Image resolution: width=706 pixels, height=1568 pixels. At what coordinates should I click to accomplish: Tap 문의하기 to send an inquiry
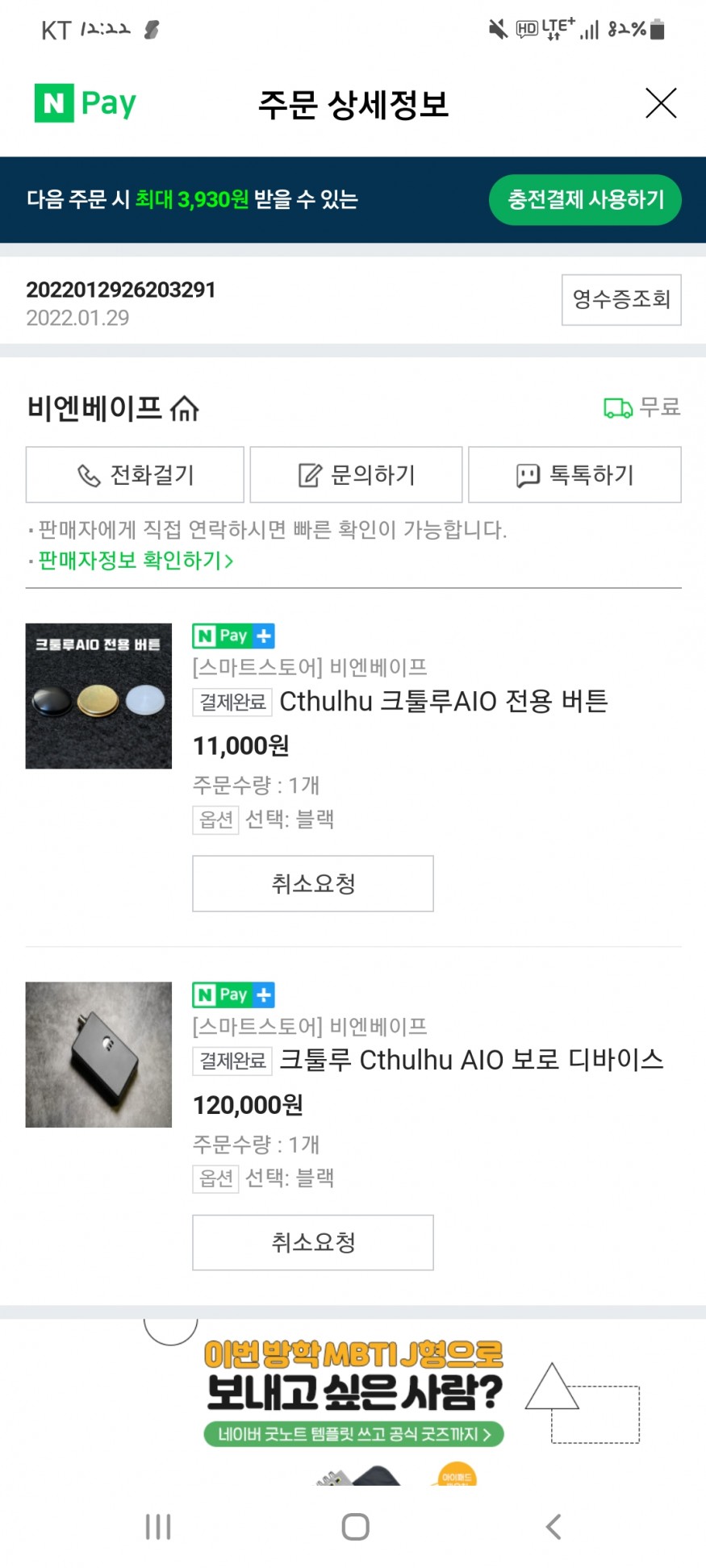coord(356,475)
